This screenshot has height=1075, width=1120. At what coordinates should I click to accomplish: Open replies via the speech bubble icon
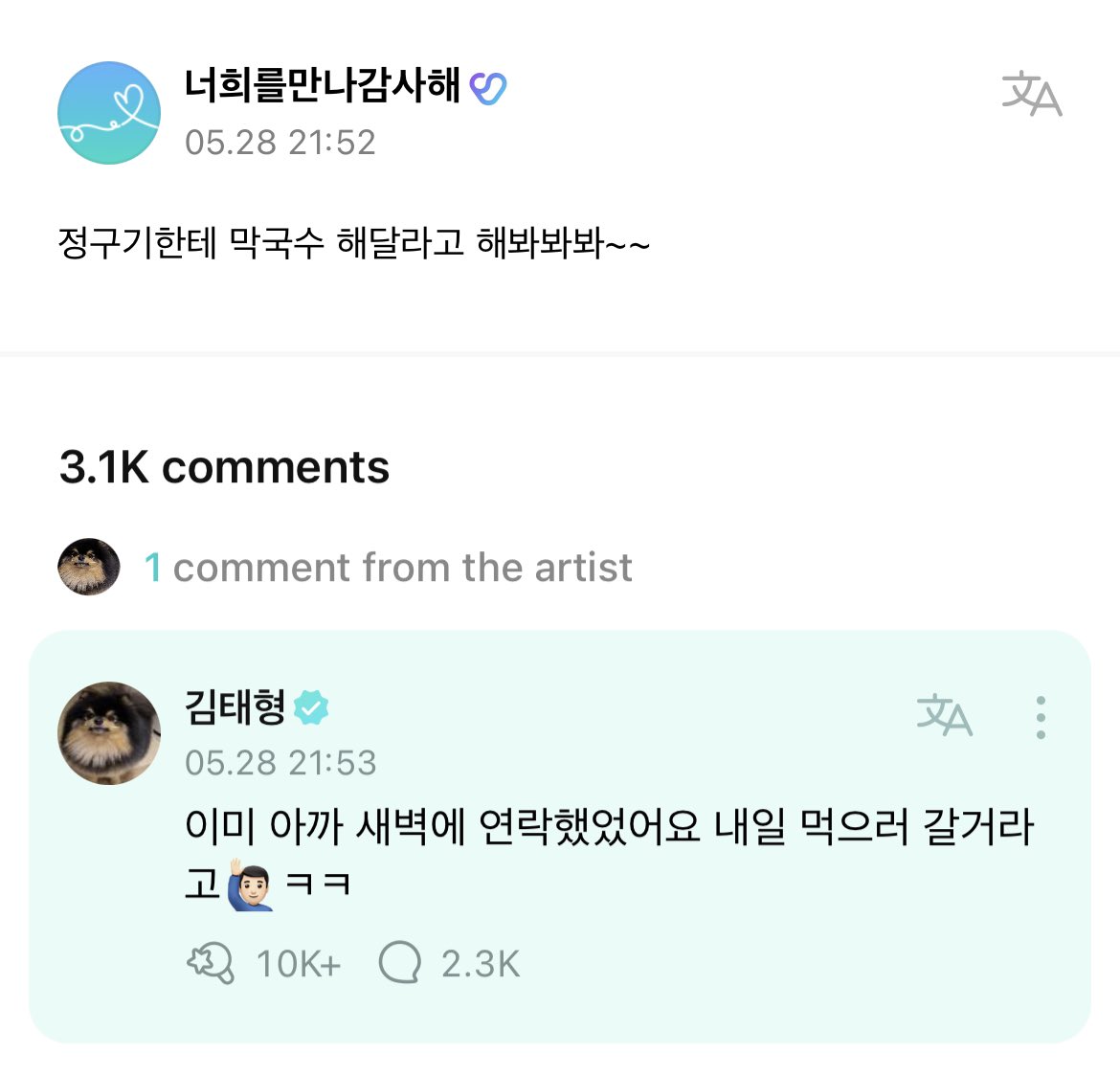pyautogui.click(x=399, y=963)
